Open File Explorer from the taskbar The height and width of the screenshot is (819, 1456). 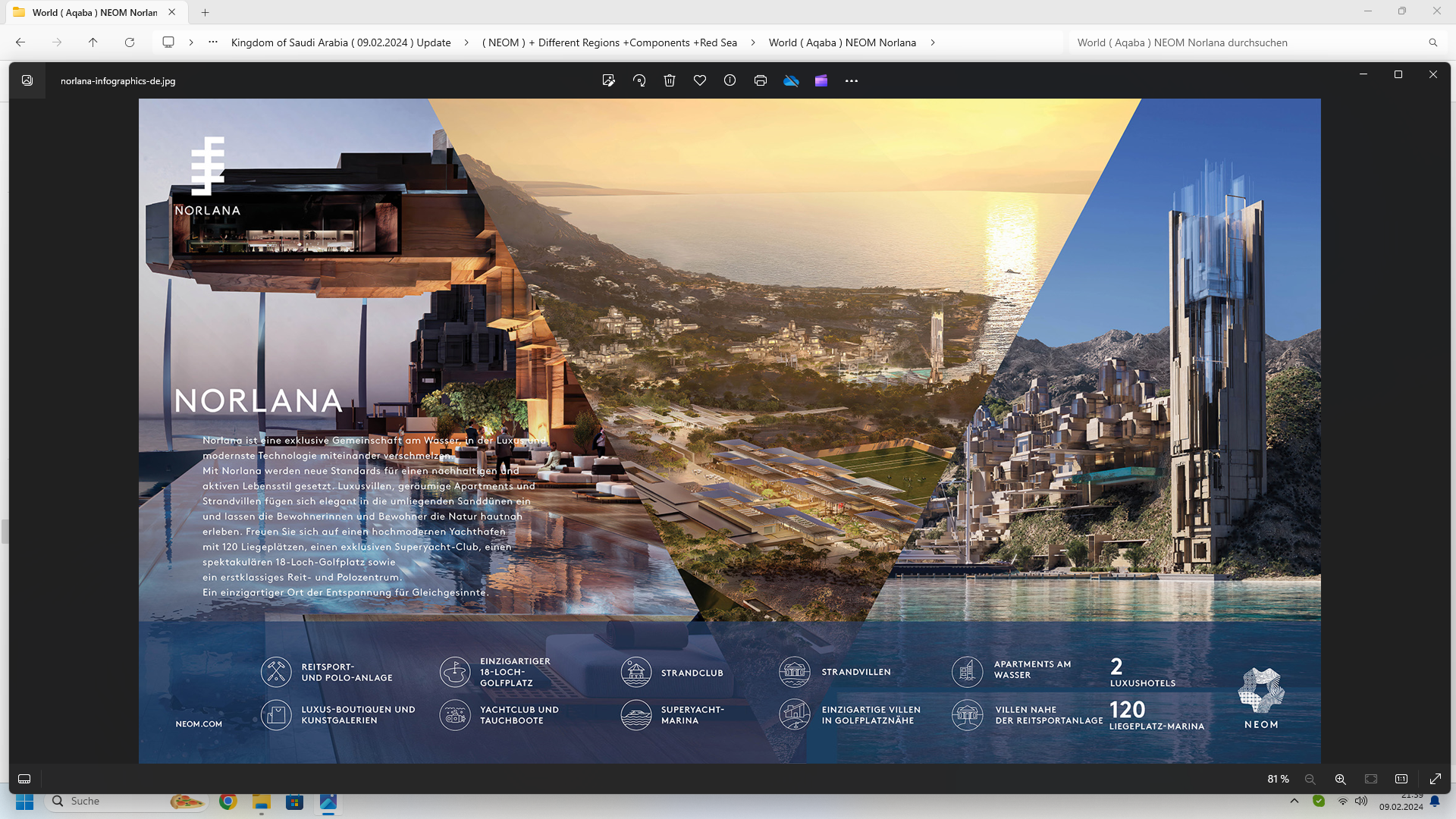[262, 802]
